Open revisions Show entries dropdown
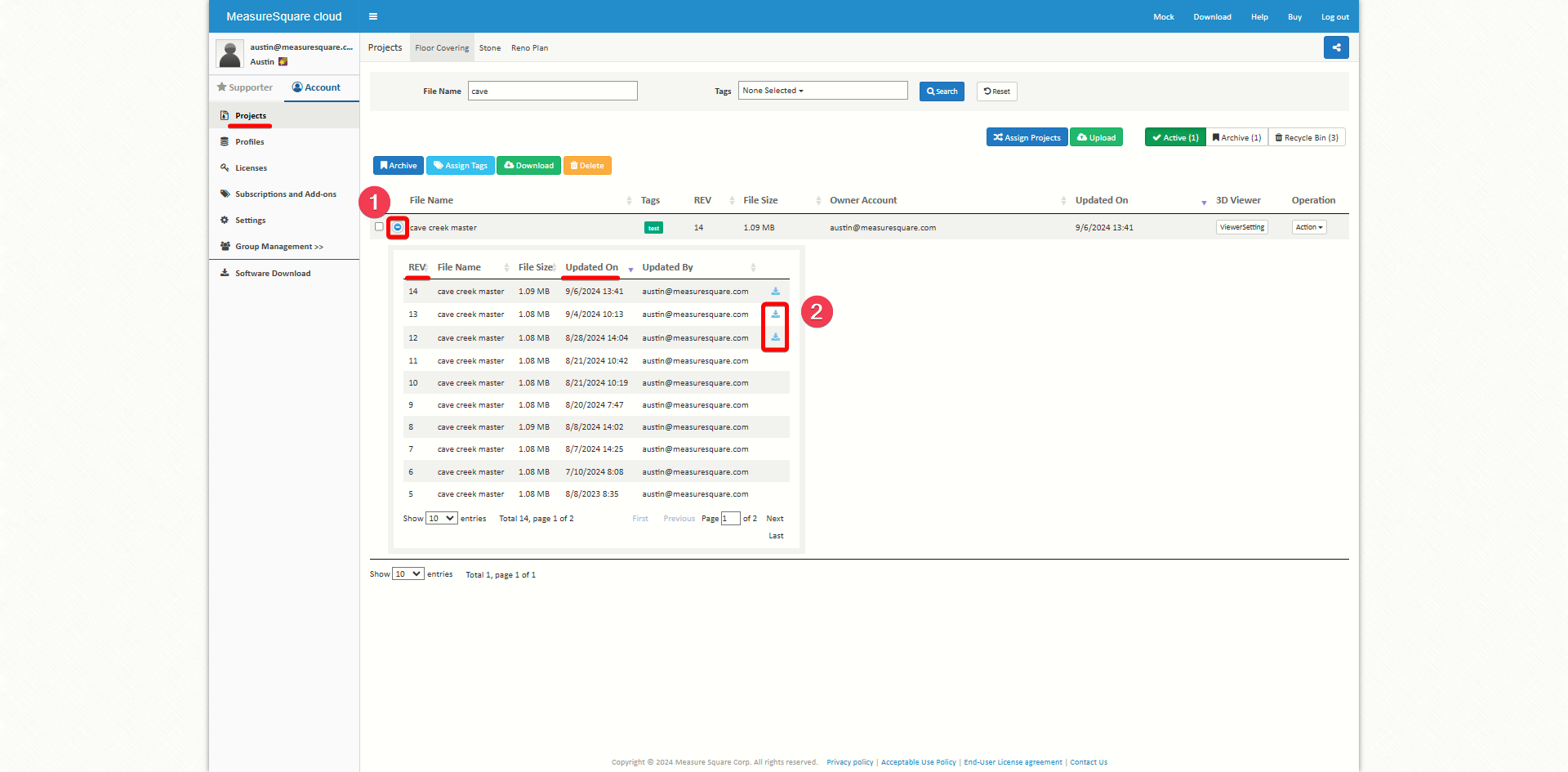This screenshot has width=1568, height=772. tap(441, 519)
